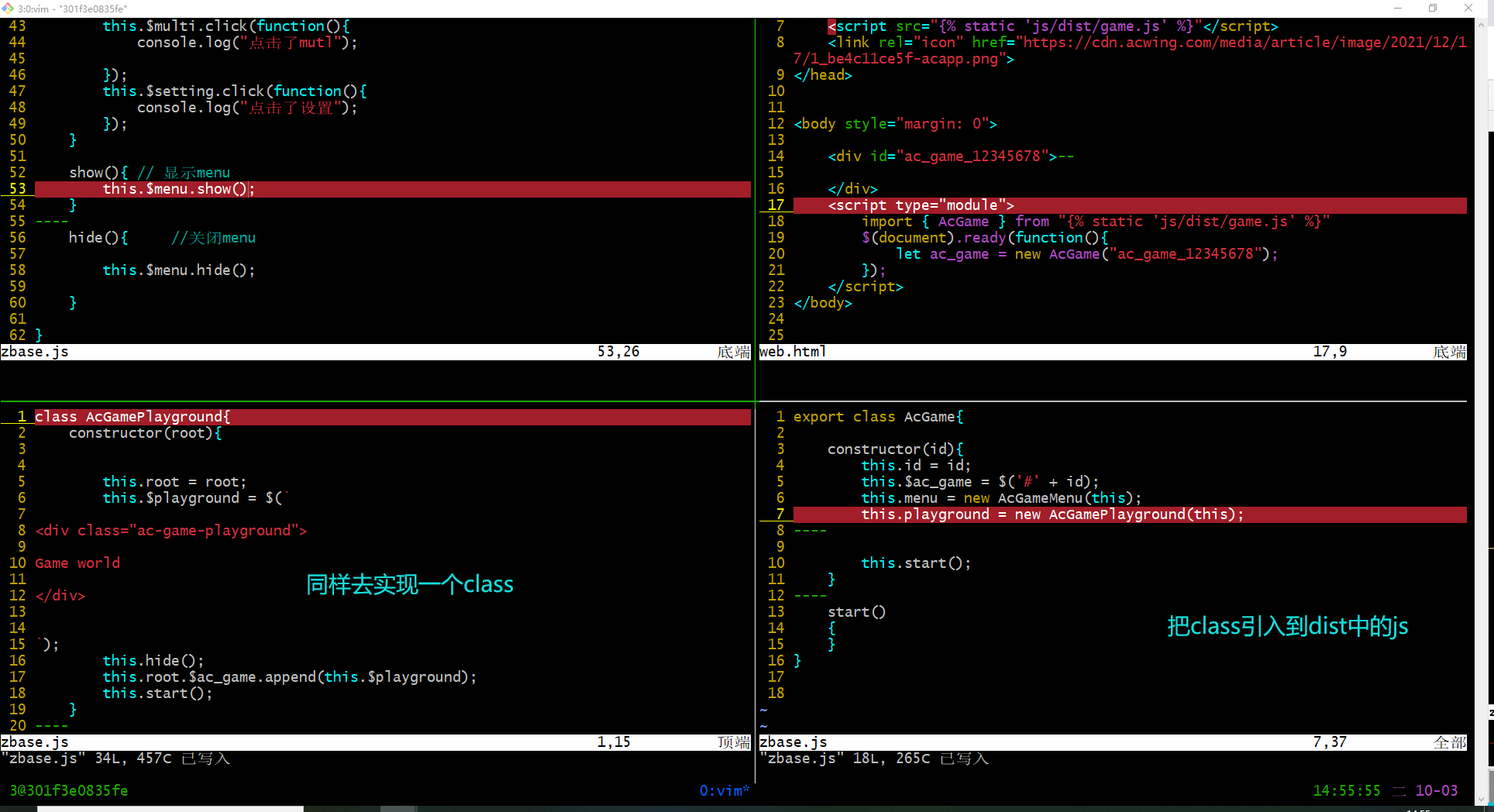Click the date 10-03 in status line
The width and height of the screenshot is (1494, 812).
click(x=1437, y=790)
